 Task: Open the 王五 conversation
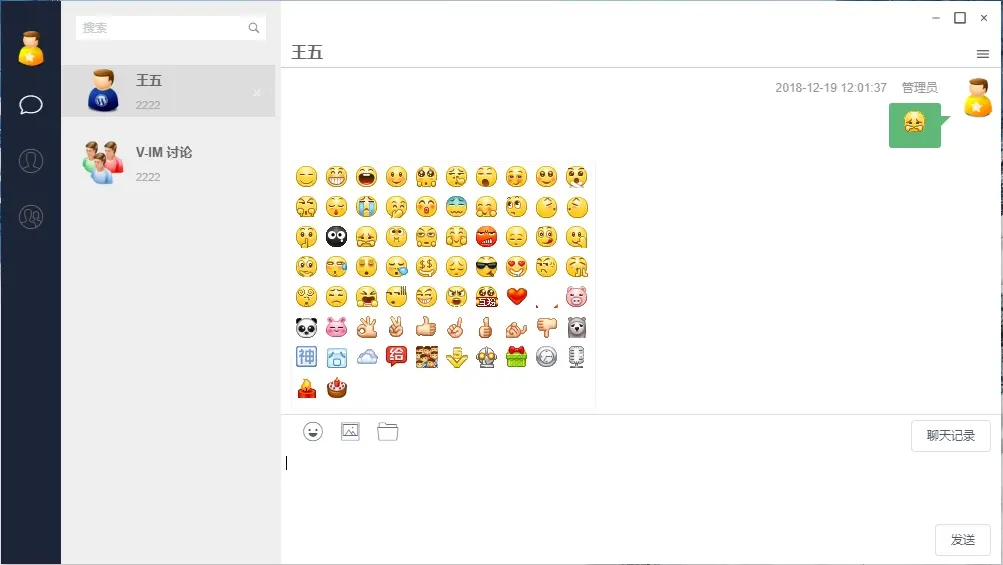coord(169,91)
